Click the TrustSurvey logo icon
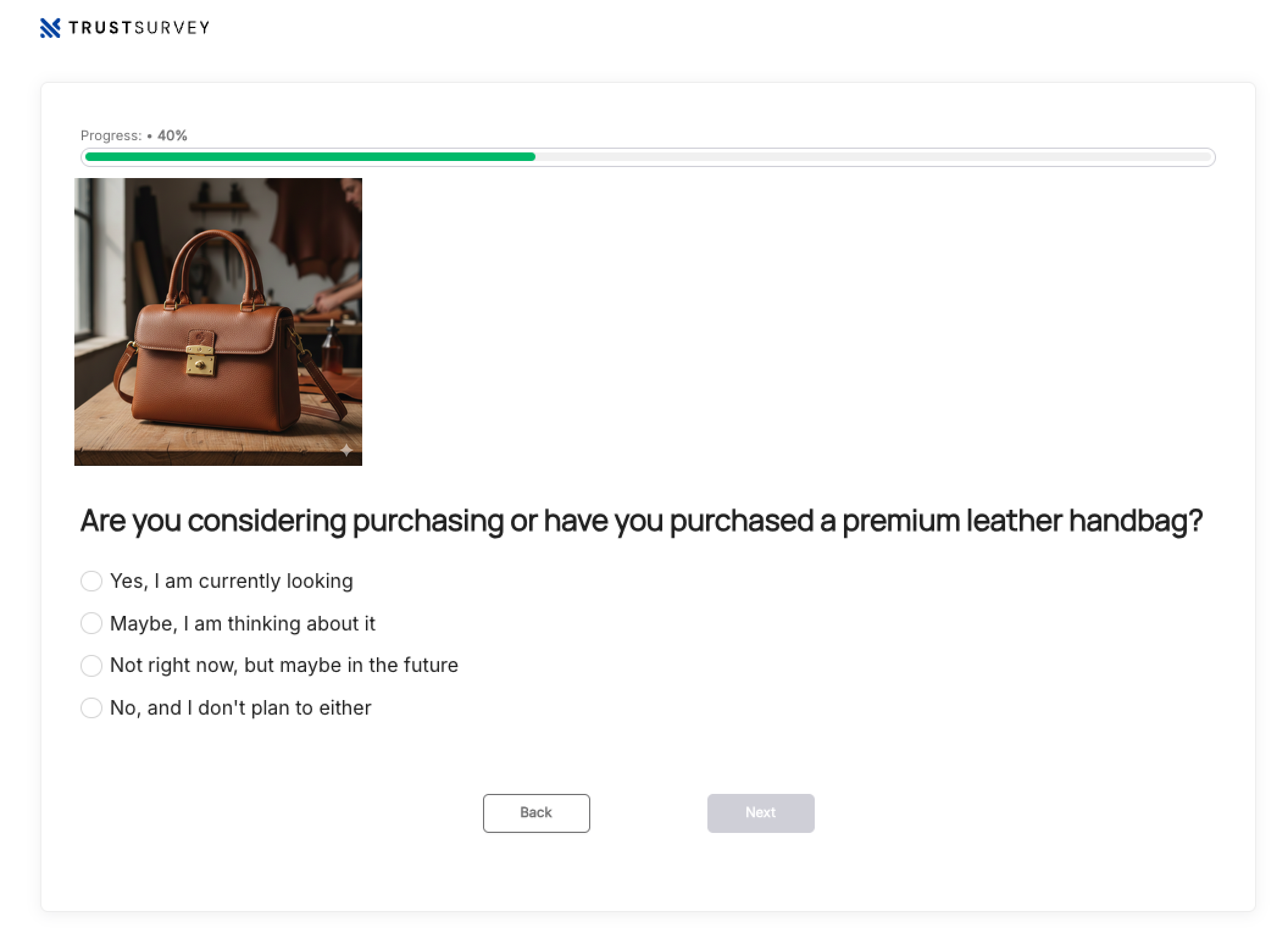 coord(50,28)
